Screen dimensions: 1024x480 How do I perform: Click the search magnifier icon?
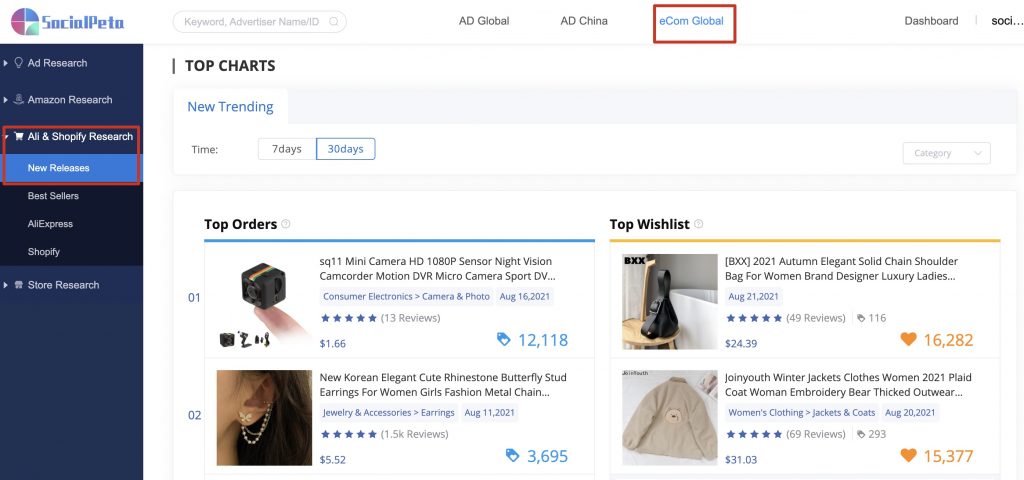(334, 22)
